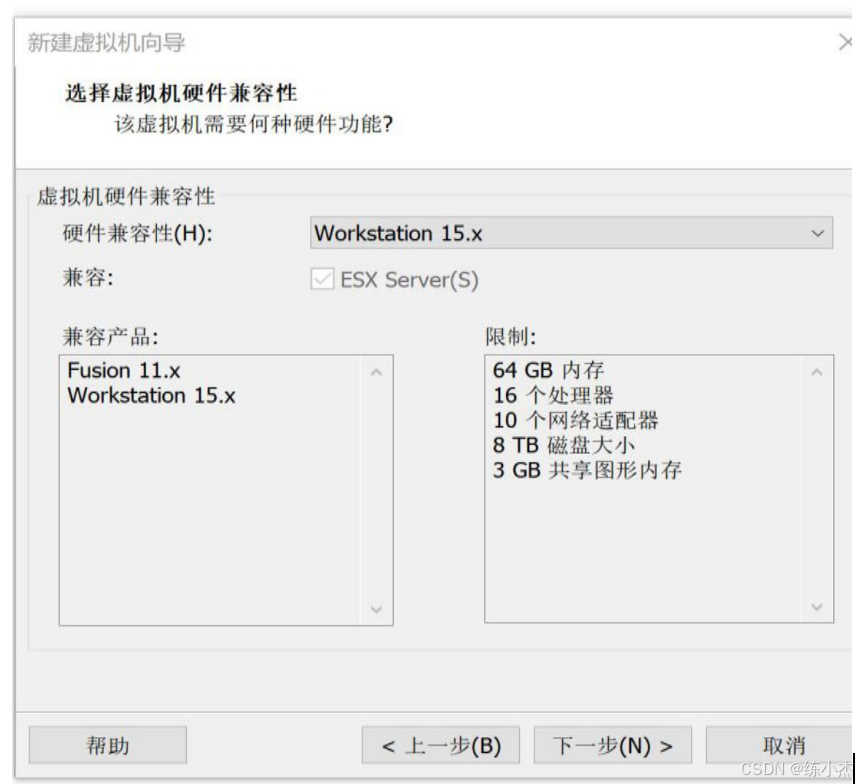Toggle the ESX Server(S) checkbox
This screenshot has width=858, height=784.
[x=322, y=279]
